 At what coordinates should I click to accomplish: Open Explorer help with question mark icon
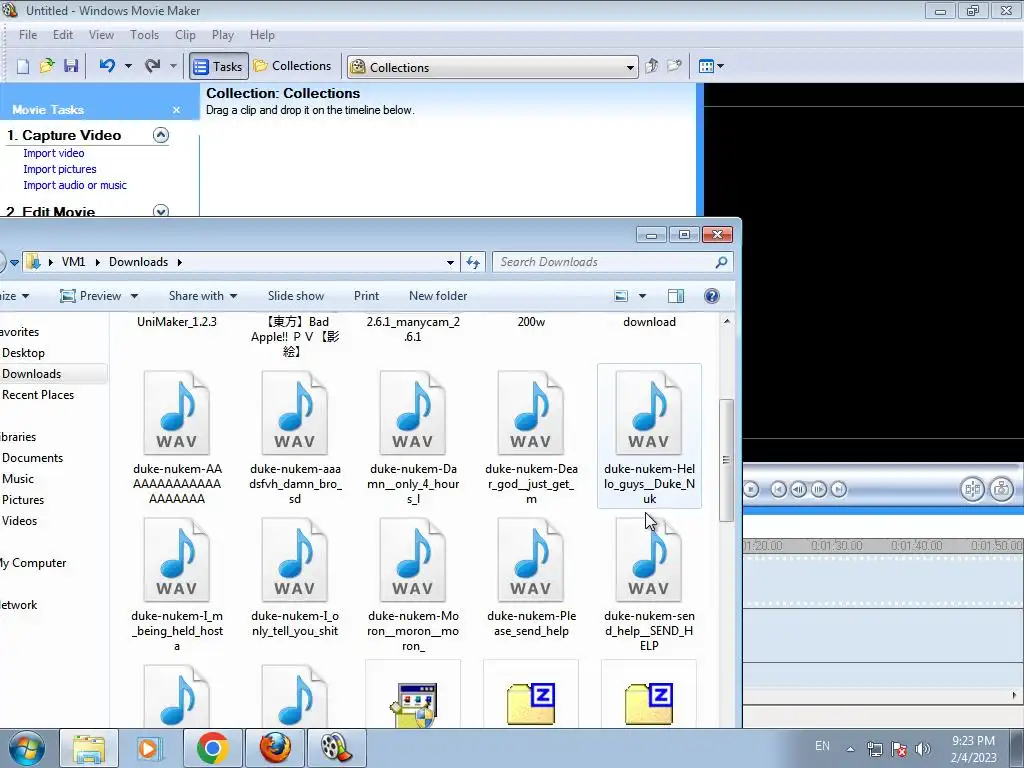click(712, 296)
